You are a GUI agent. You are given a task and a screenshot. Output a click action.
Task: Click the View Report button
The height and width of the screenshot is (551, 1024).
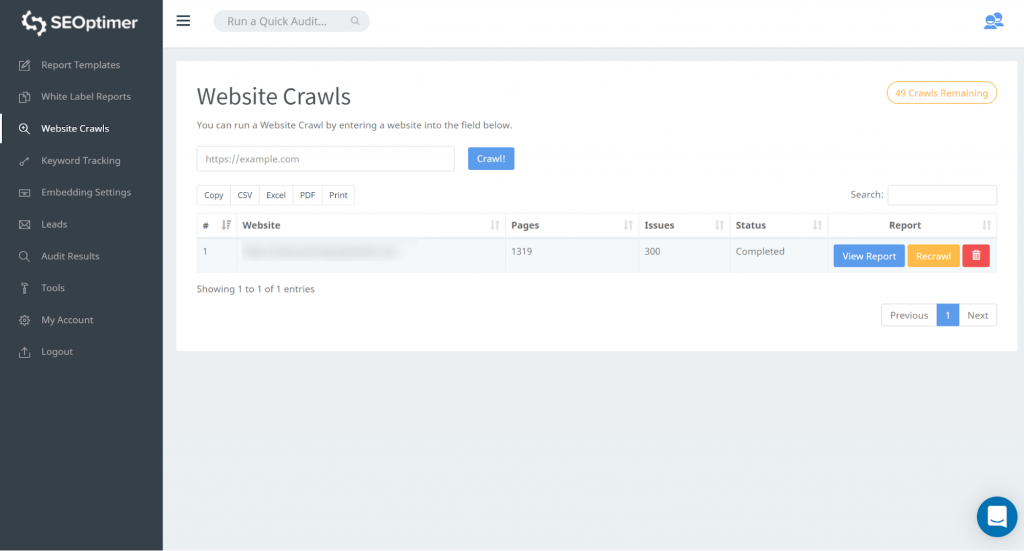[x=869, y=256]
